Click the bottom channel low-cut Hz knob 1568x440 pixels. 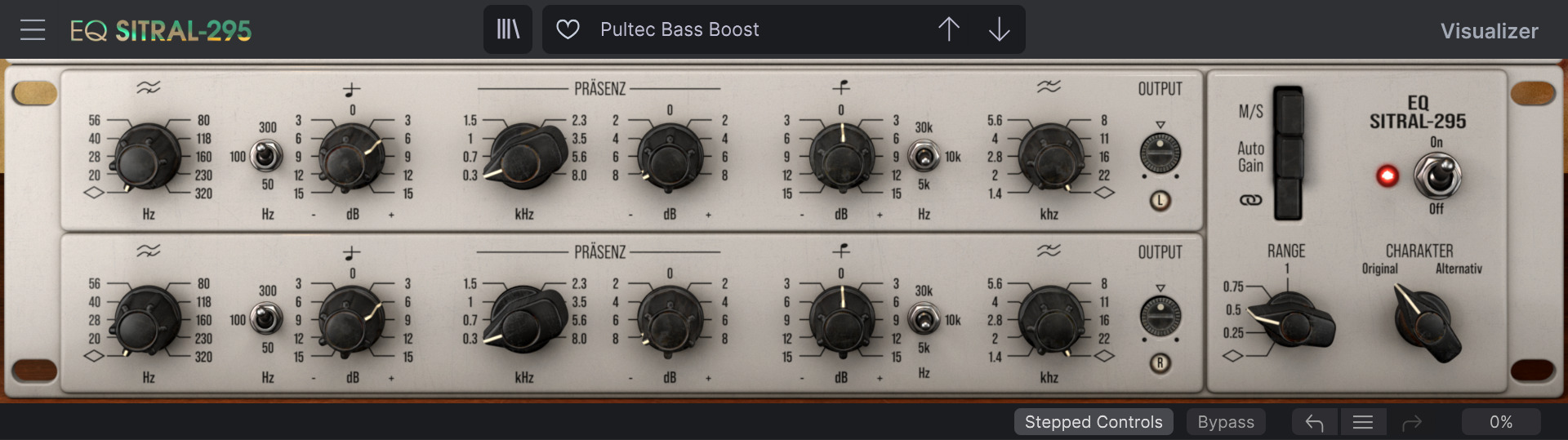coord(149,320)
